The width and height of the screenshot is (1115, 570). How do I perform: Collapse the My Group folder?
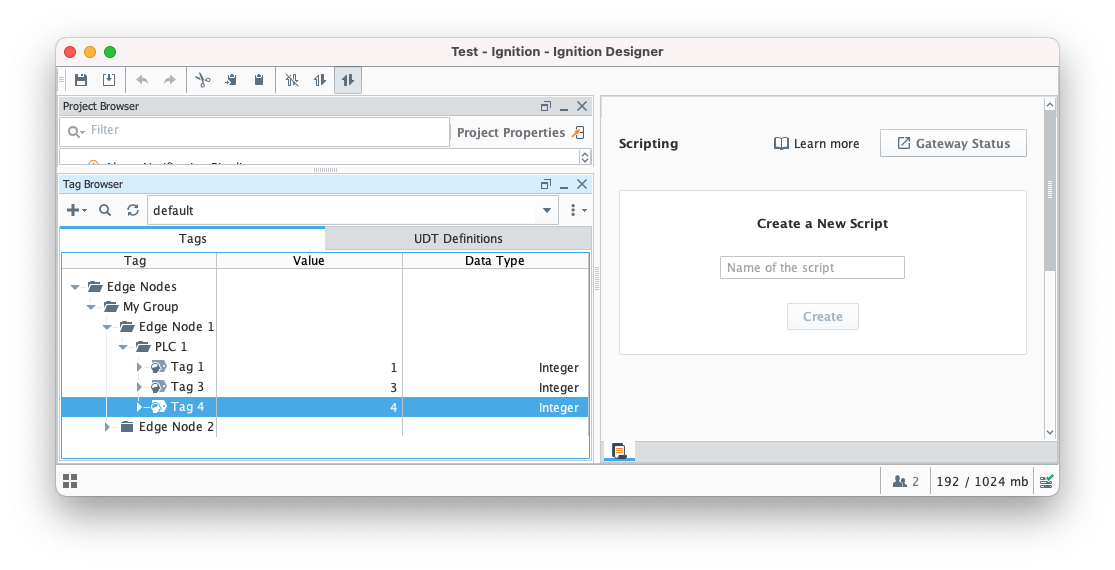[x=91, y=307]
